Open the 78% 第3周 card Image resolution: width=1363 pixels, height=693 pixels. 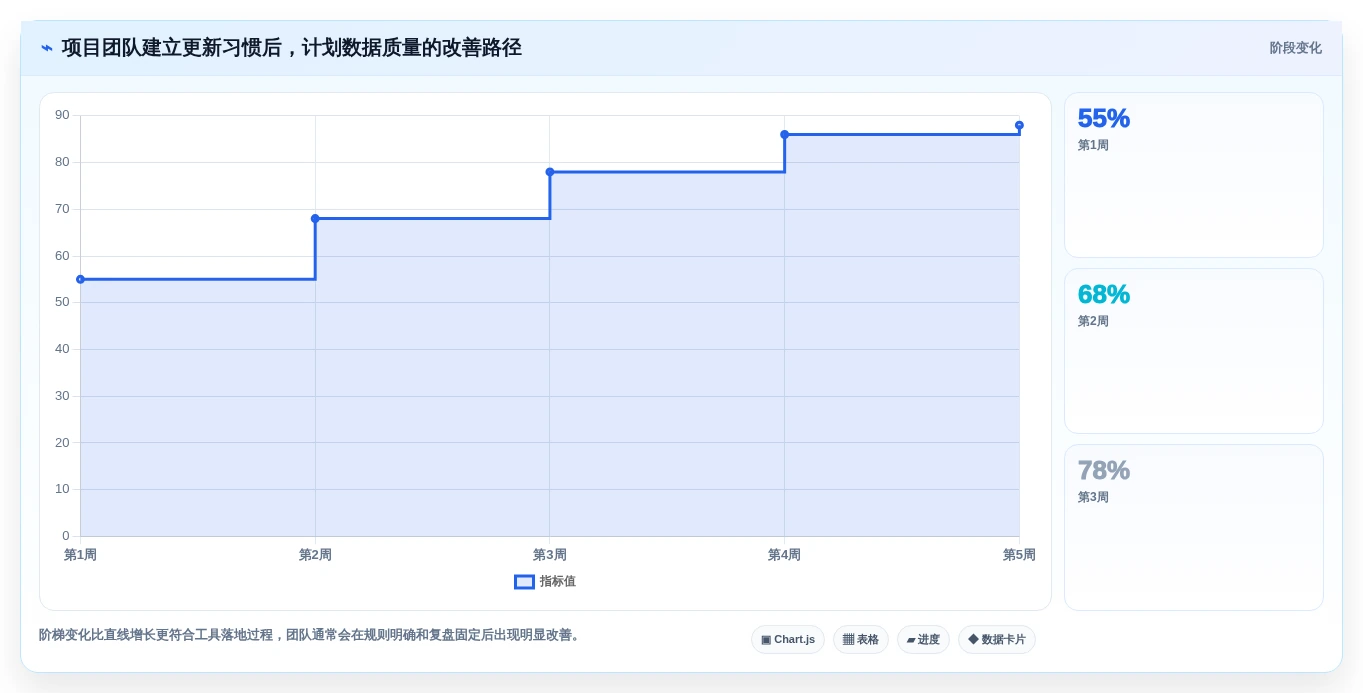pyautogui.click(x=1194, y=527)
